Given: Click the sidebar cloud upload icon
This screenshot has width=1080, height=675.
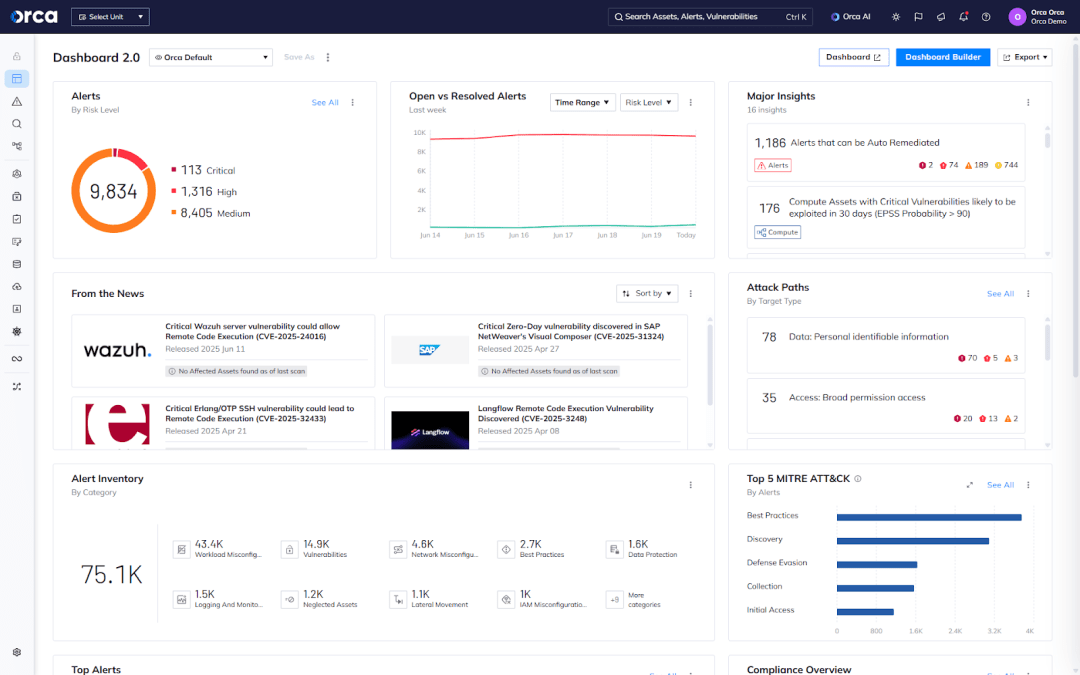Looking at the screenshot, I should tap(17, 287).
